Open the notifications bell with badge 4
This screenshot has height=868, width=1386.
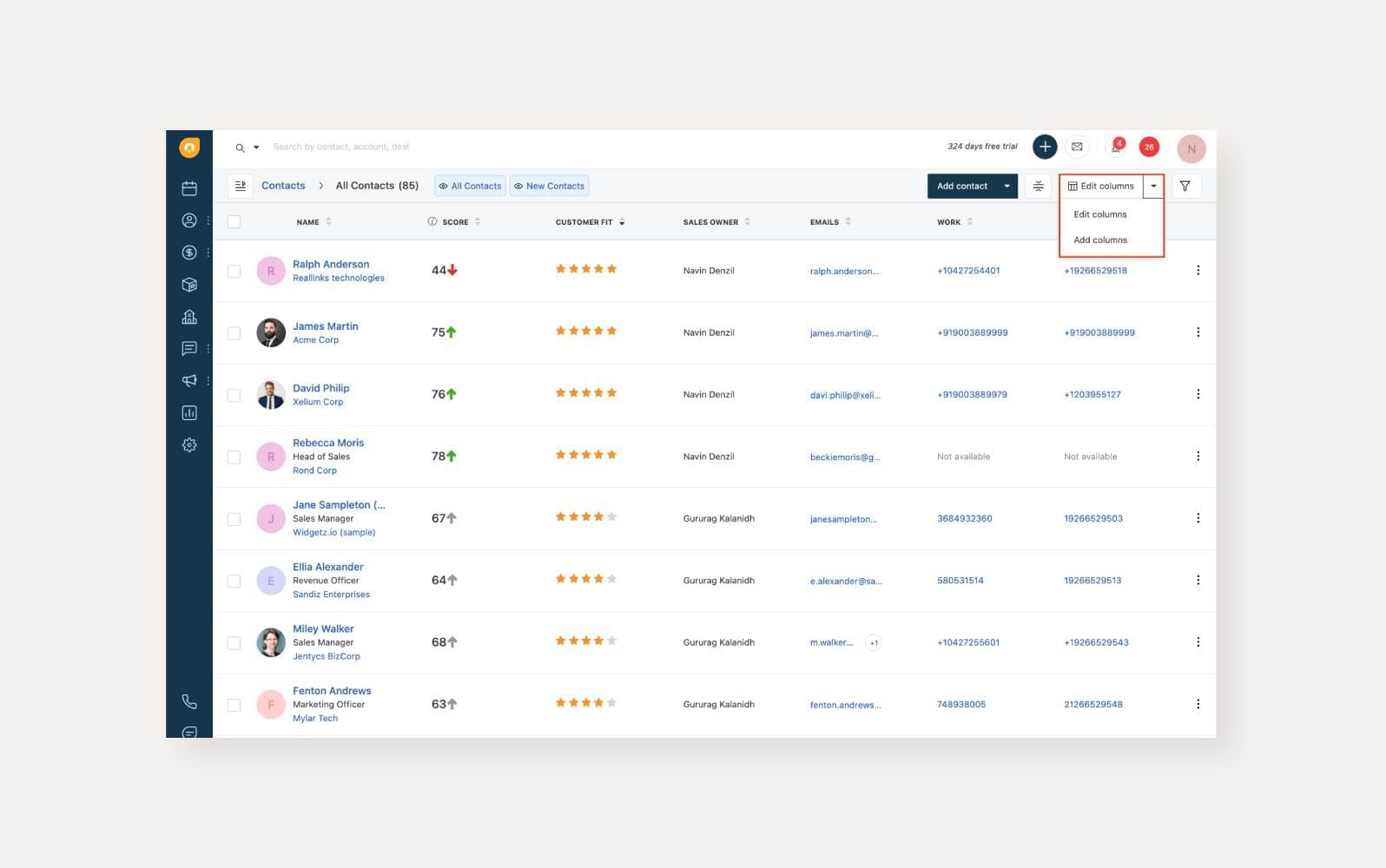click(1116, 147)
